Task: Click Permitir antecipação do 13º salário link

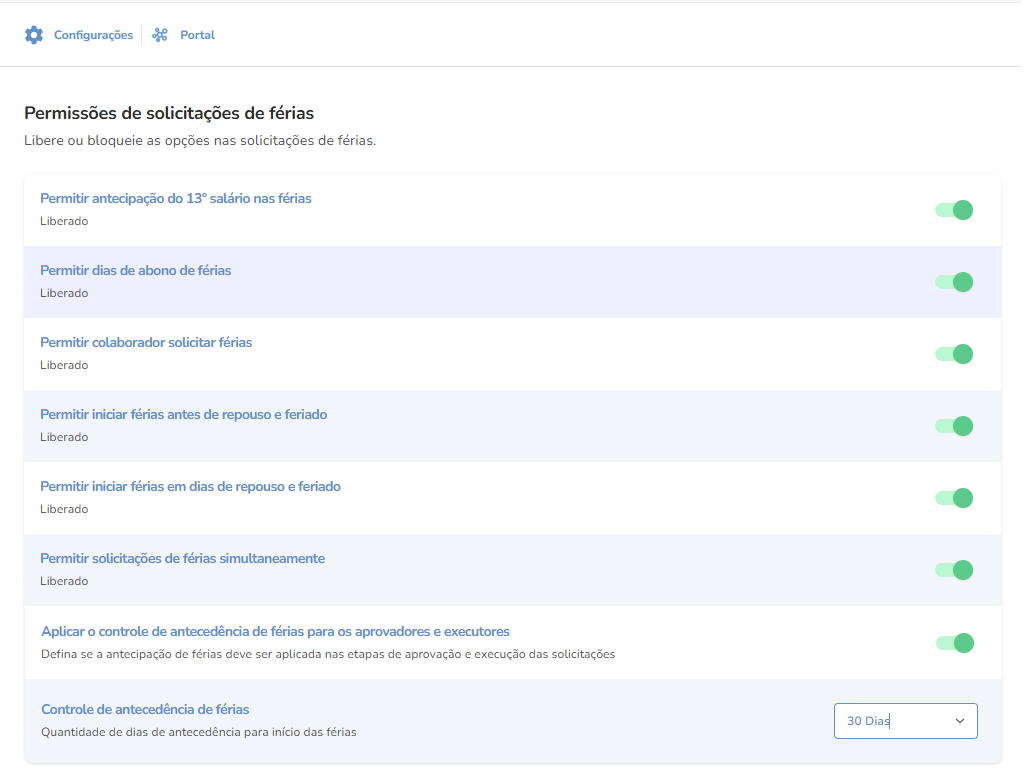Action: (176, 198)
